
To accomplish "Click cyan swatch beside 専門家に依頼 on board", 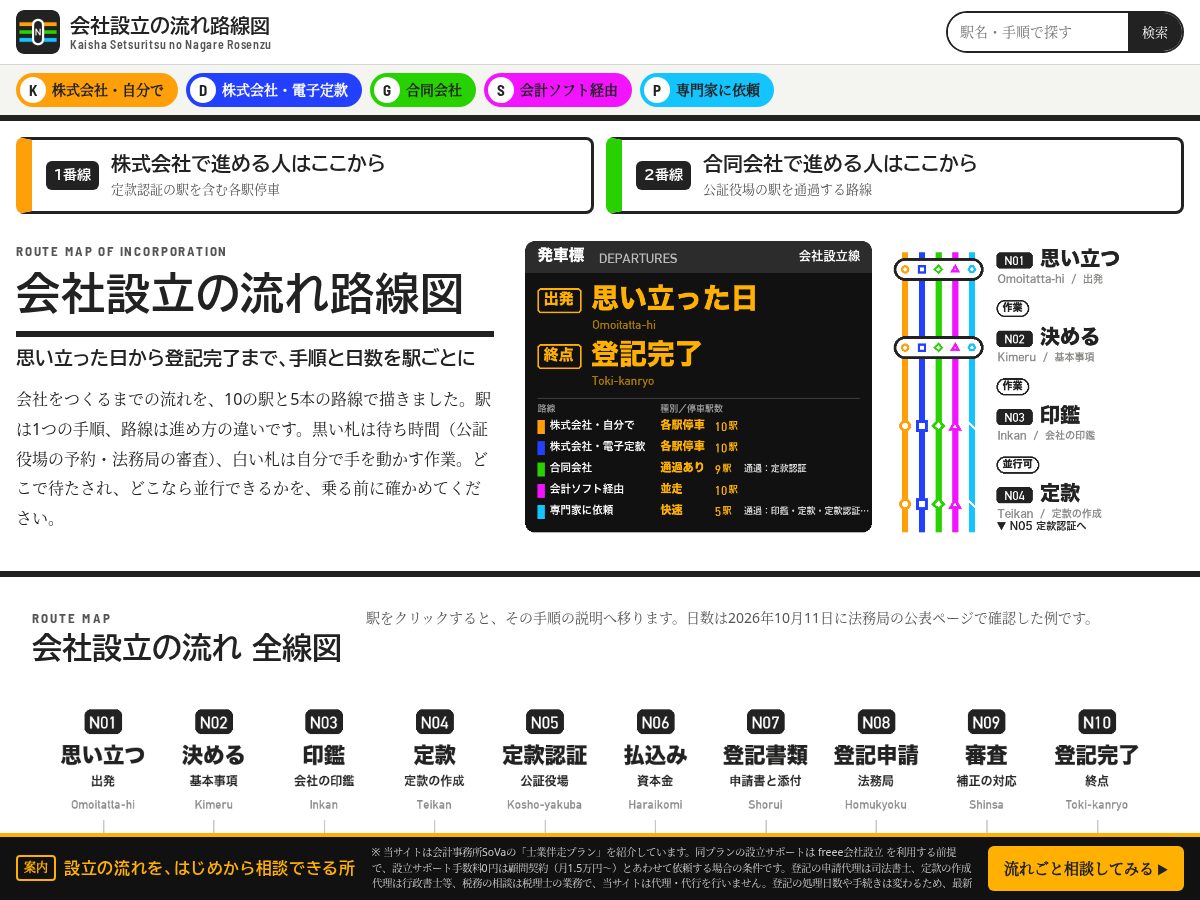I will (541, 510).
